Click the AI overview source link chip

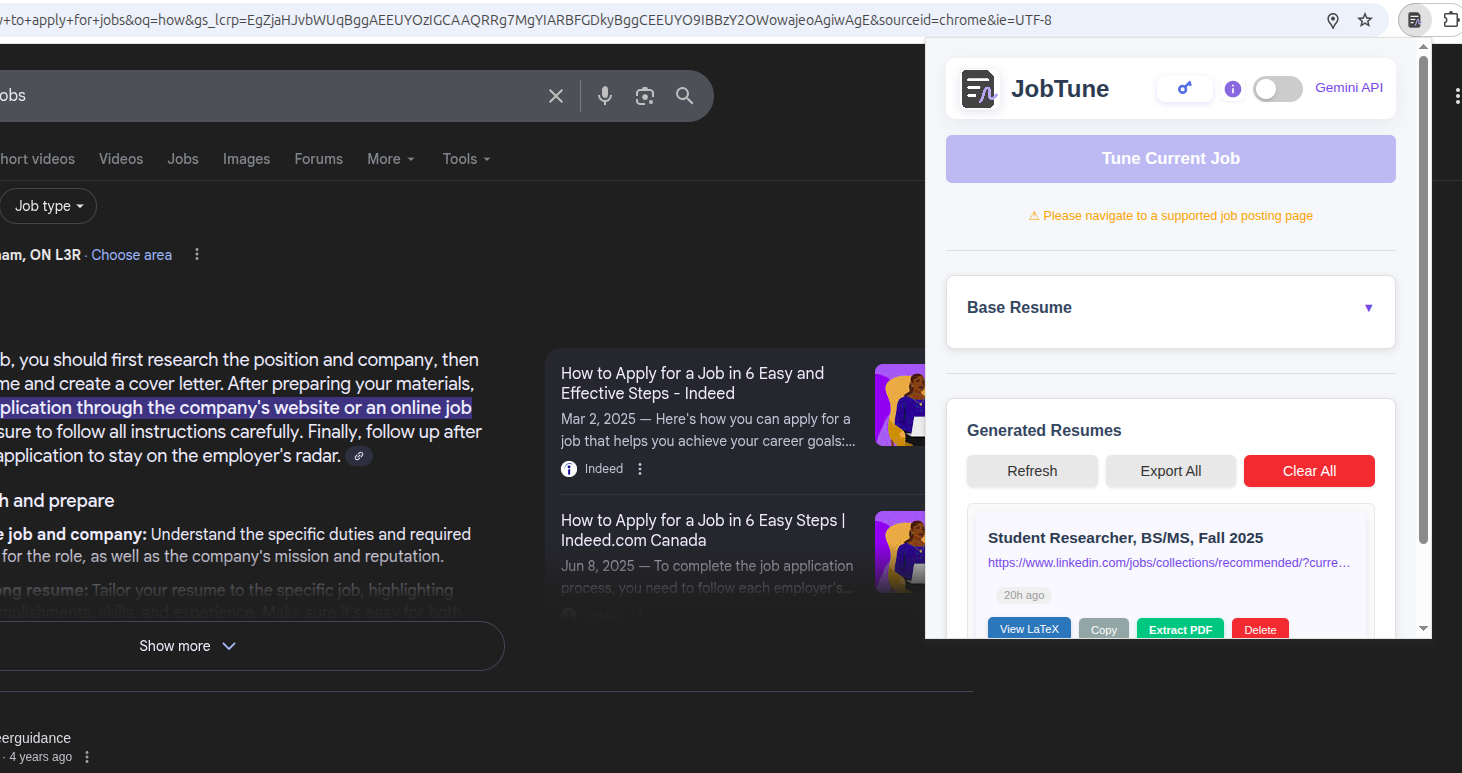360,456
